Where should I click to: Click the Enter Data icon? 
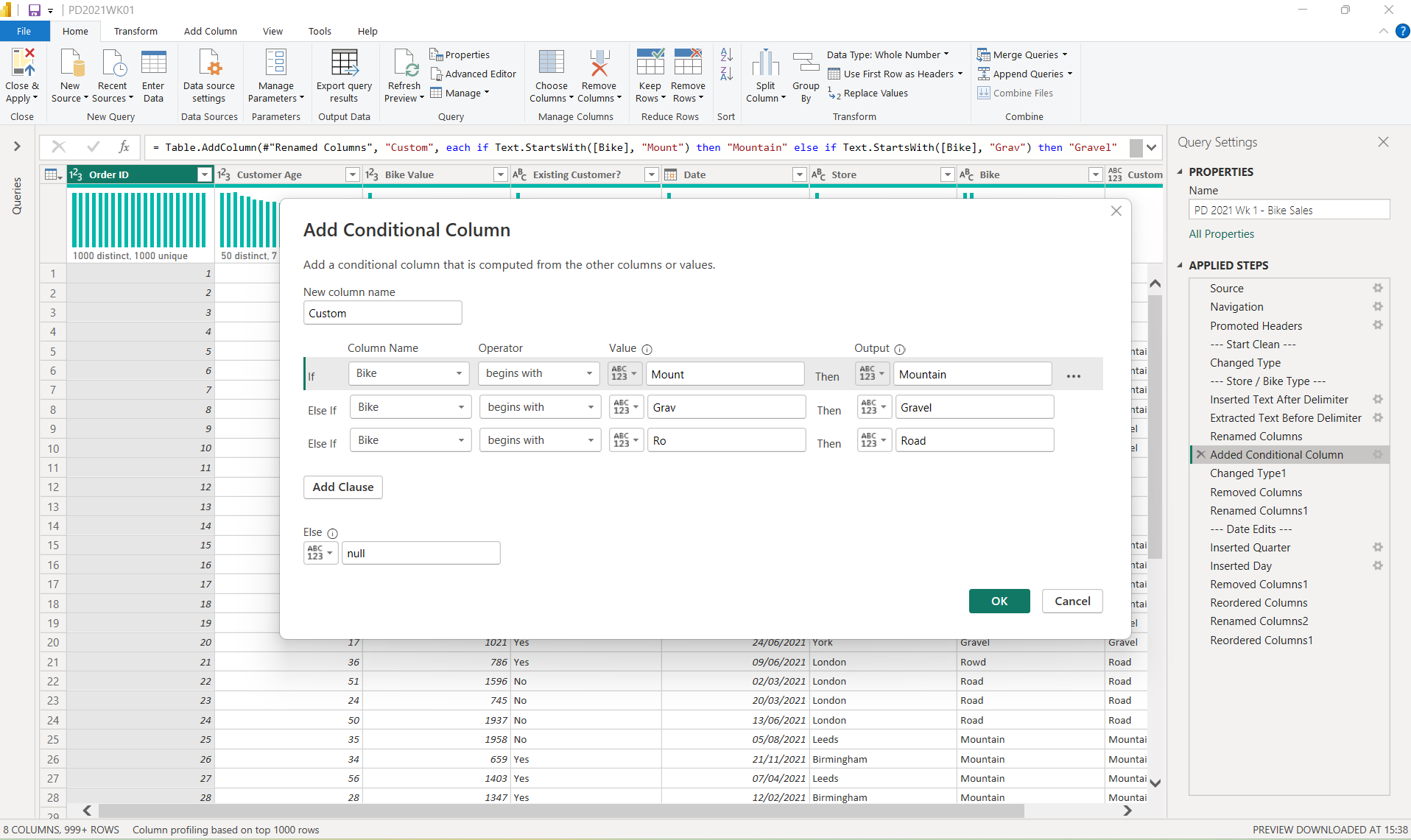(153, 63)
